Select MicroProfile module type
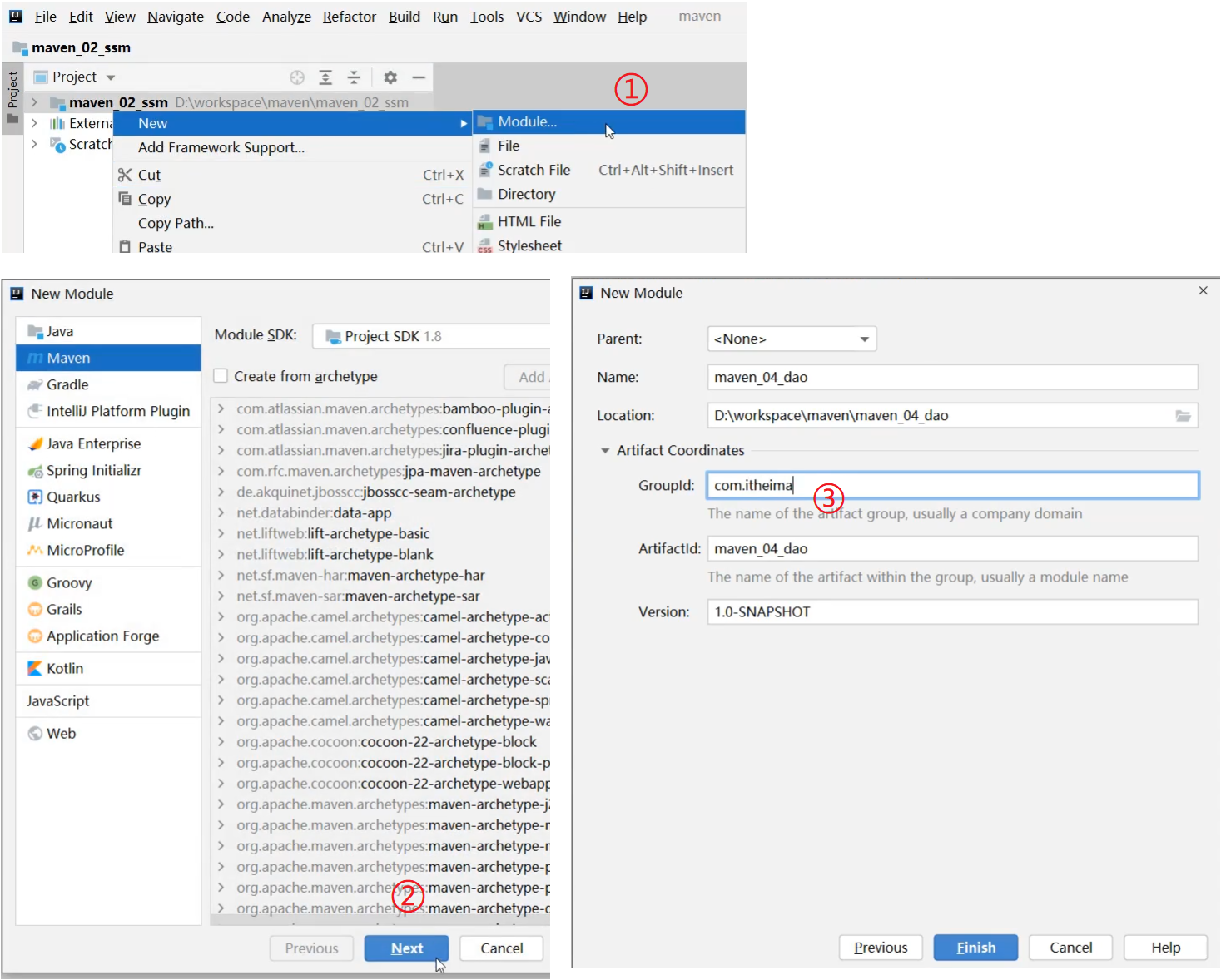Screen dimensions: 1221x980 pyautogui.click(x=108, y=550)
